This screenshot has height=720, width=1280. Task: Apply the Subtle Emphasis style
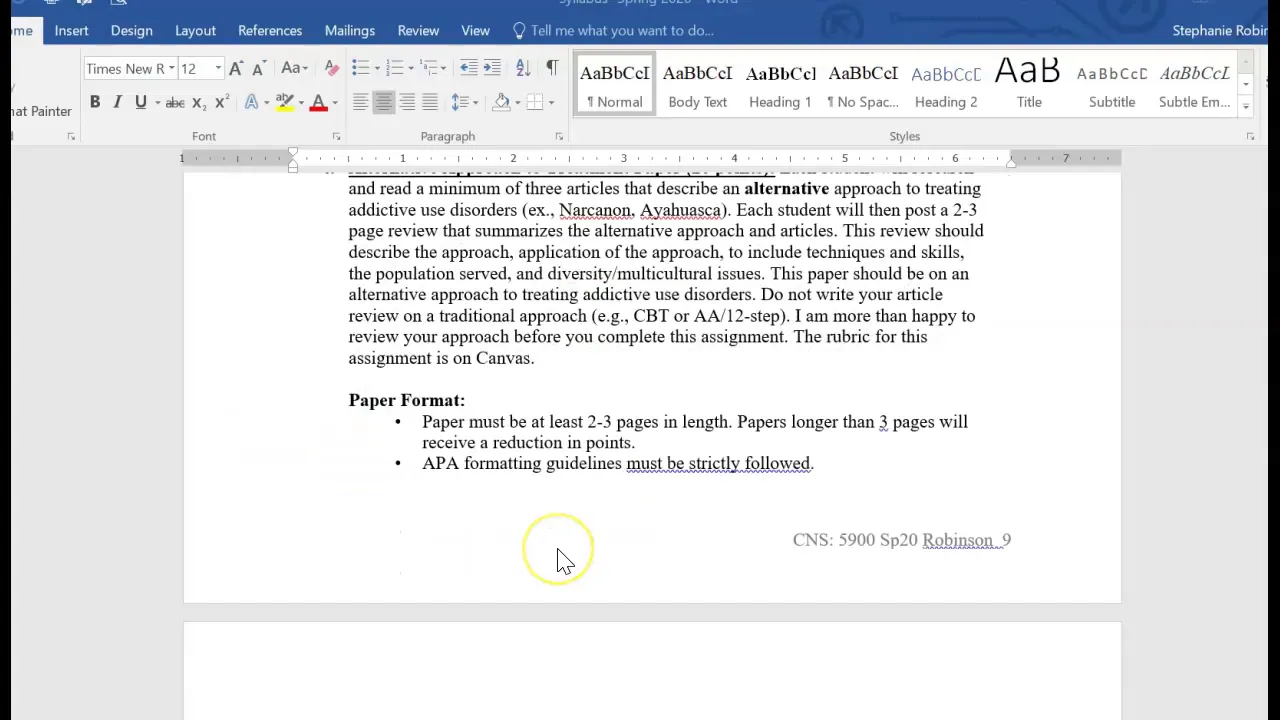coord(1195,84)
